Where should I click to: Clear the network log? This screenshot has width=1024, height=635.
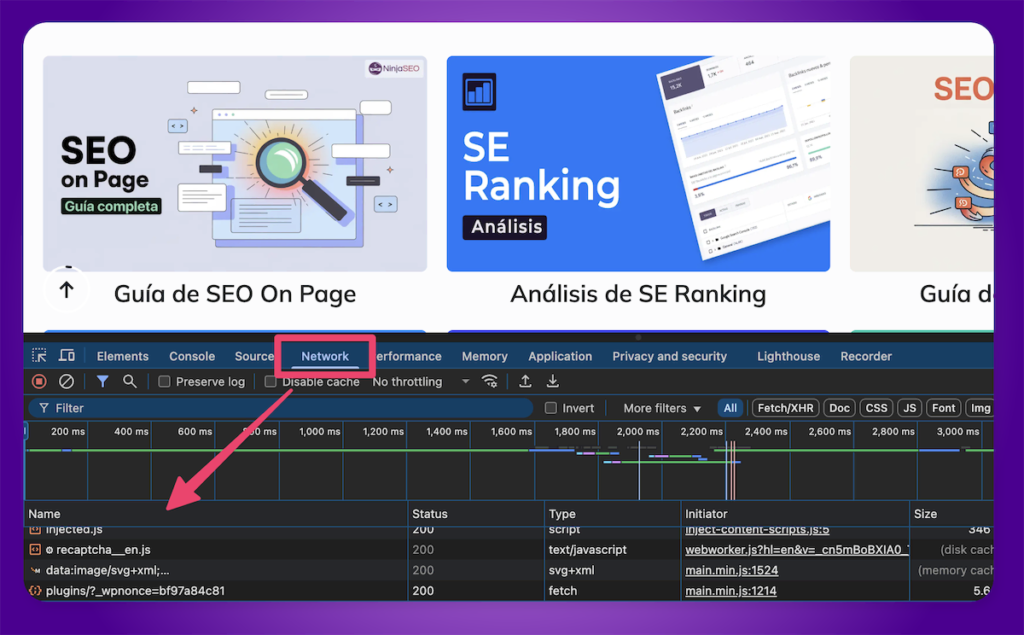point(66,381)
